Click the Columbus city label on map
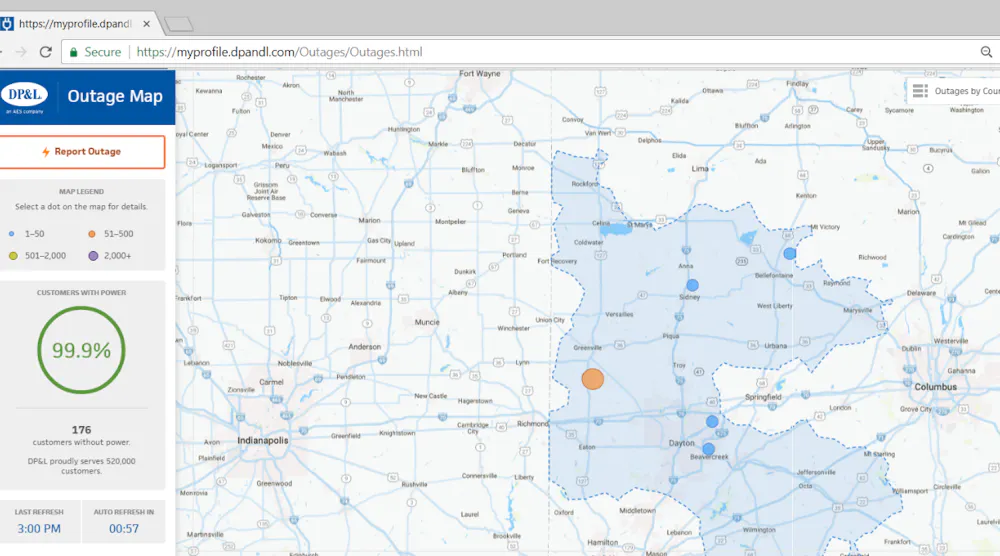 coord(936,387)
